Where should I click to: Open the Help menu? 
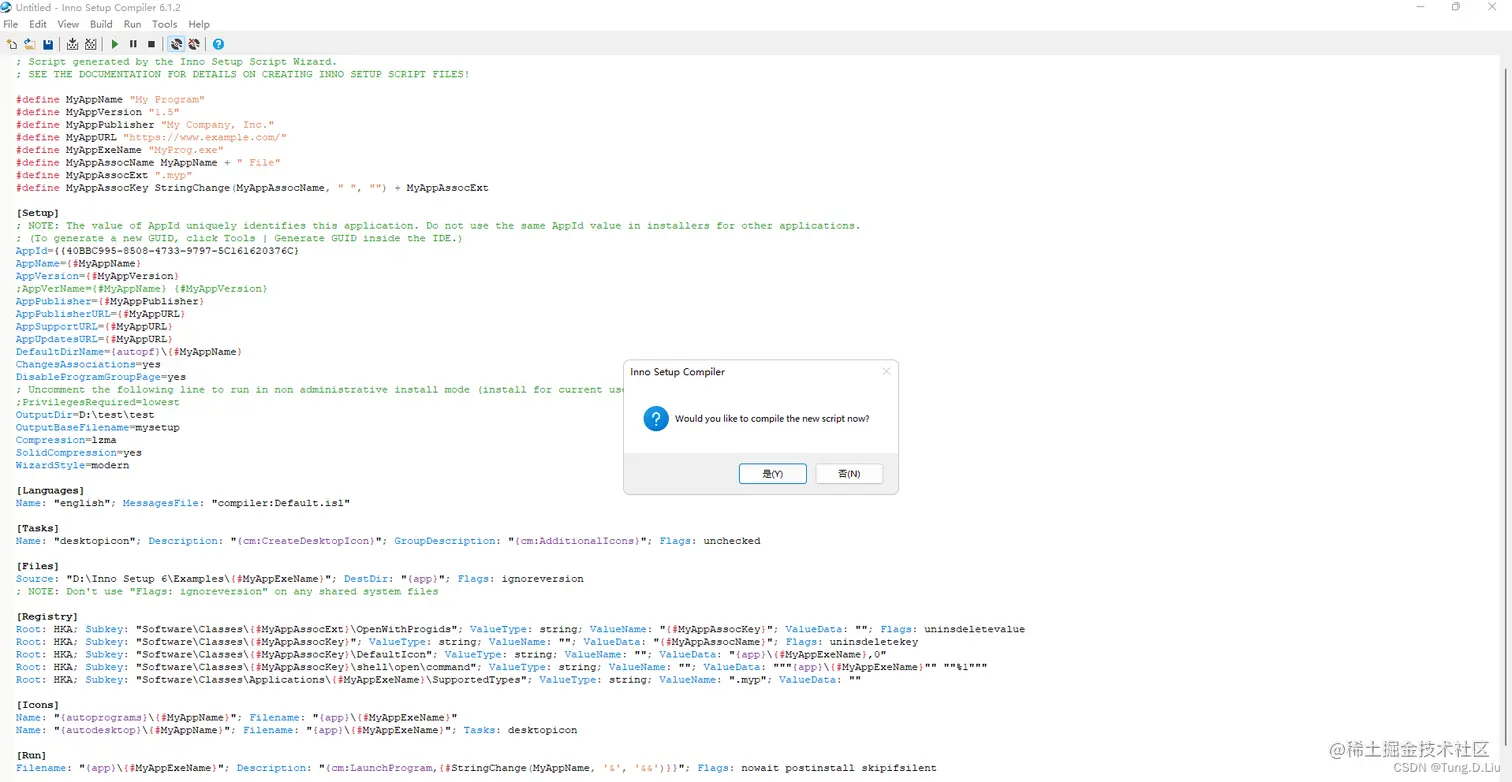(199, 24)
